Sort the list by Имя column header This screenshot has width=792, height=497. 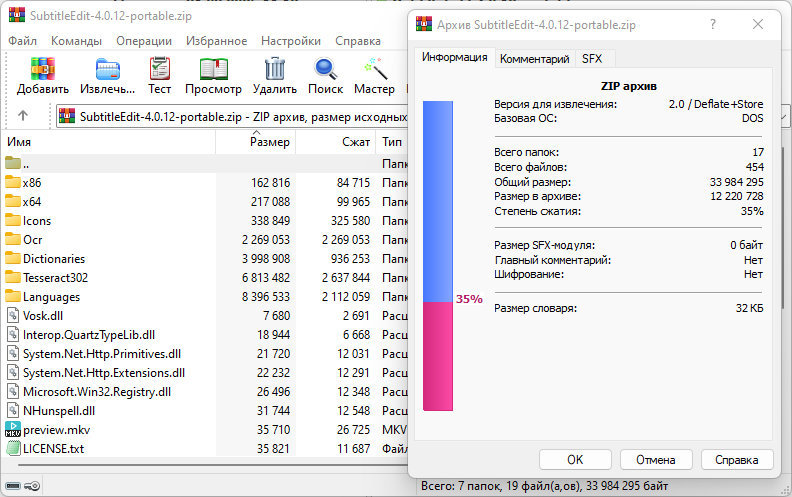(x=109, y=142)
